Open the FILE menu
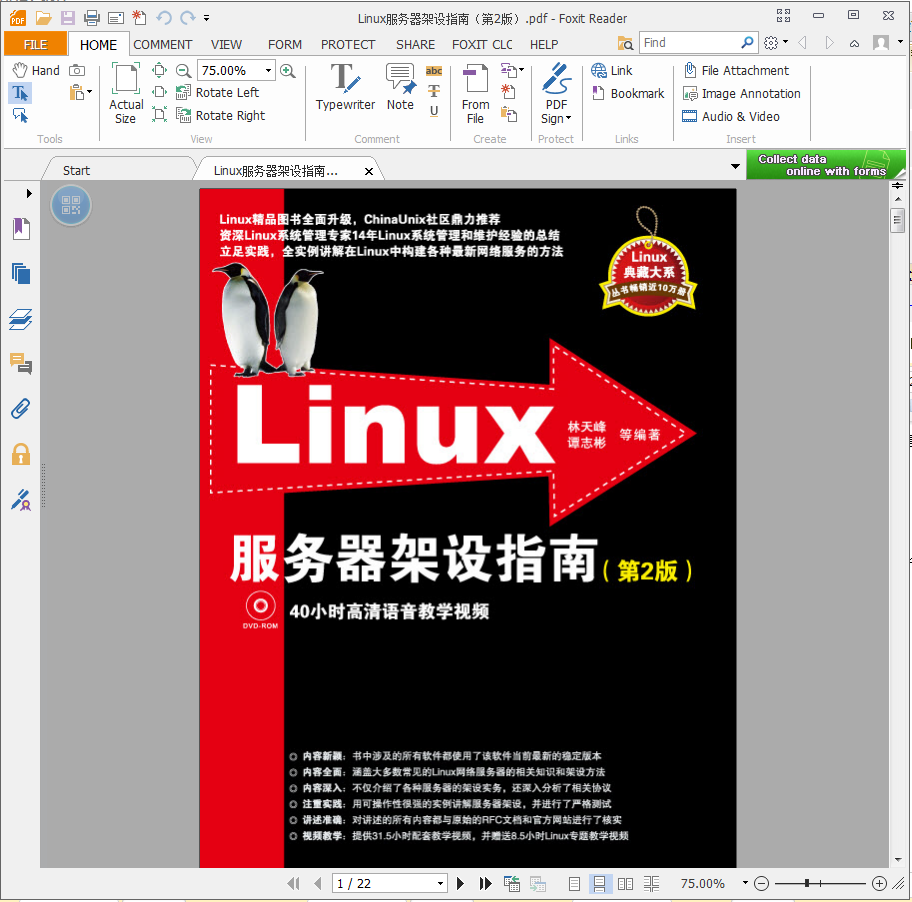Image resolution: width=912 pixels, height=902 pixels. coord(35,44)
